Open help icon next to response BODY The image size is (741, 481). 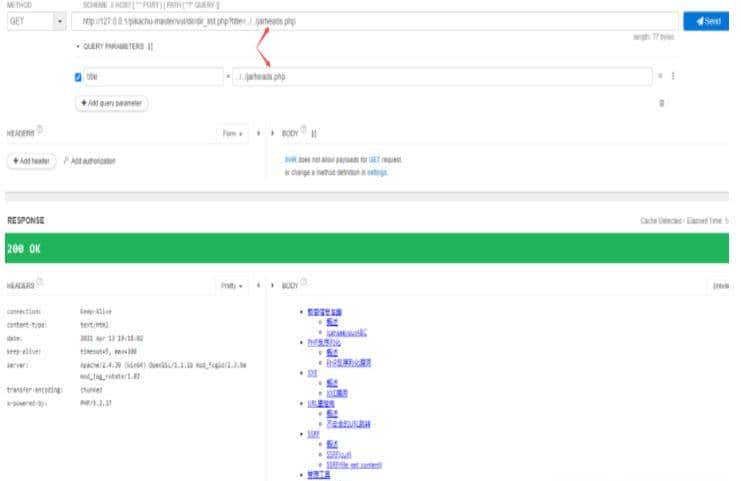point(304,282)
